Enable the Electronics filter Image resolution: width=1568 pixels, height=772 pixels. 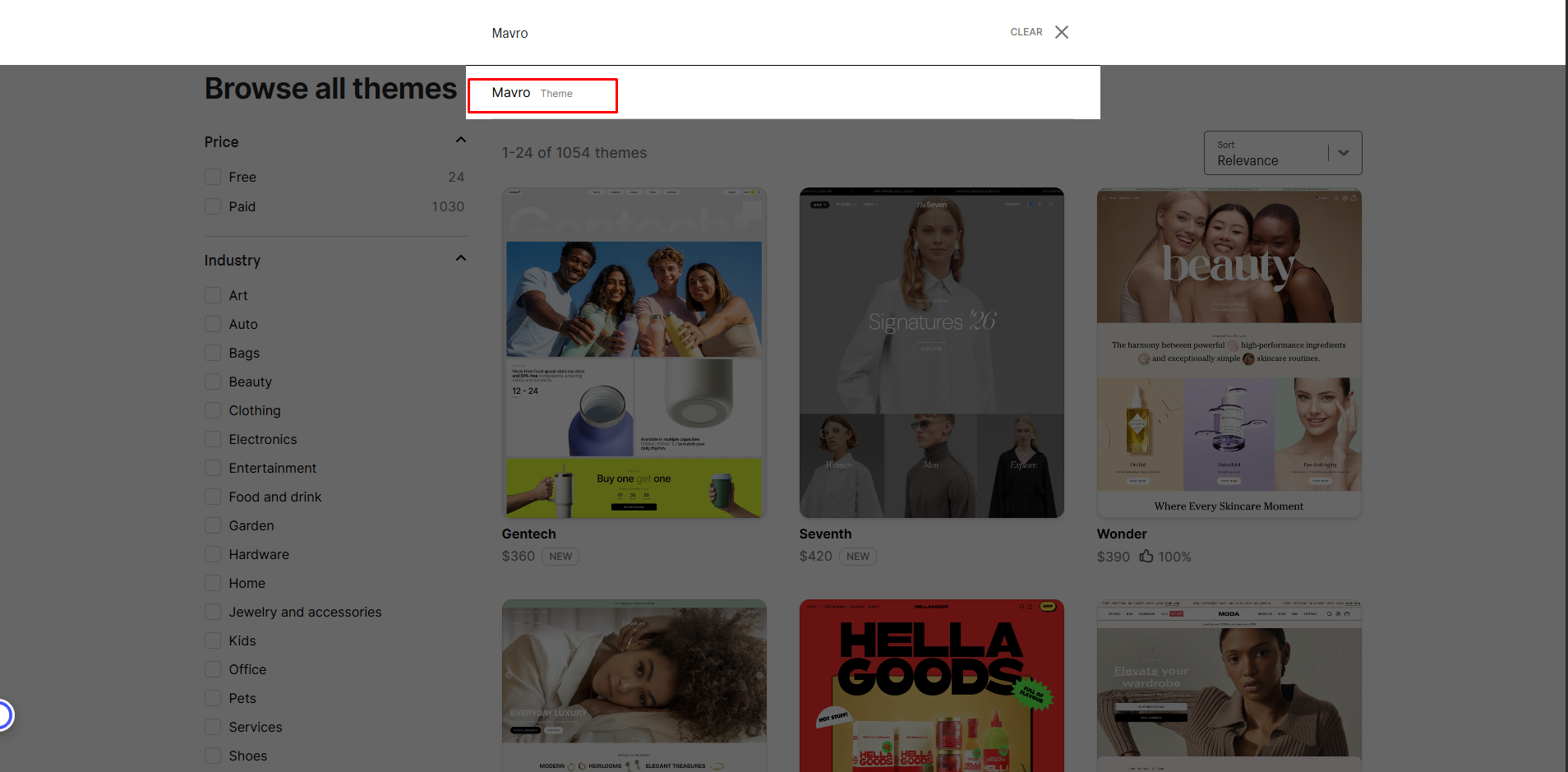tap(213, 438)
